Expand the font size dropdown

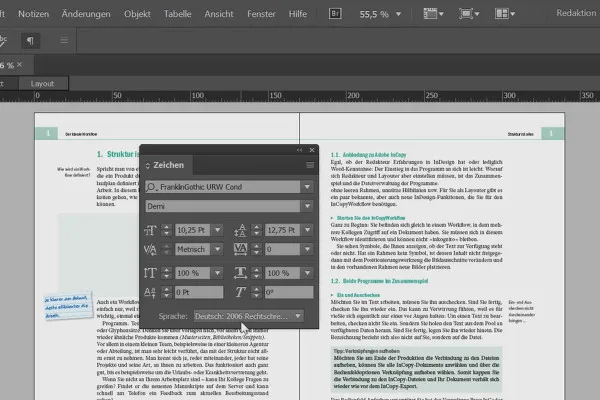tap(217, 230)
